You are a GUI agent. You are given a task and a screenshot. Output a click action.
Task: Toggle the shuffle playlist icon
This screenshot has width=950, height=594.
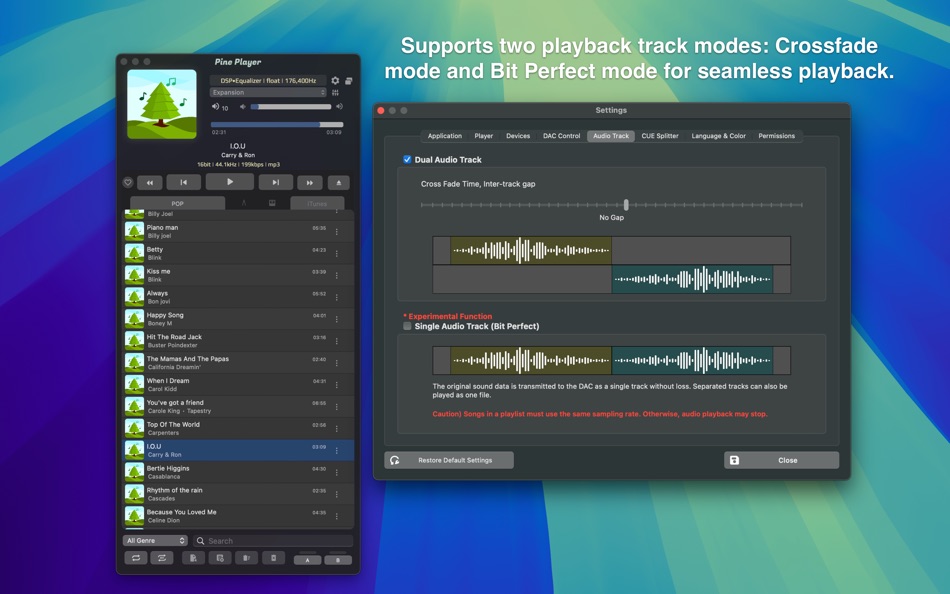162,558
